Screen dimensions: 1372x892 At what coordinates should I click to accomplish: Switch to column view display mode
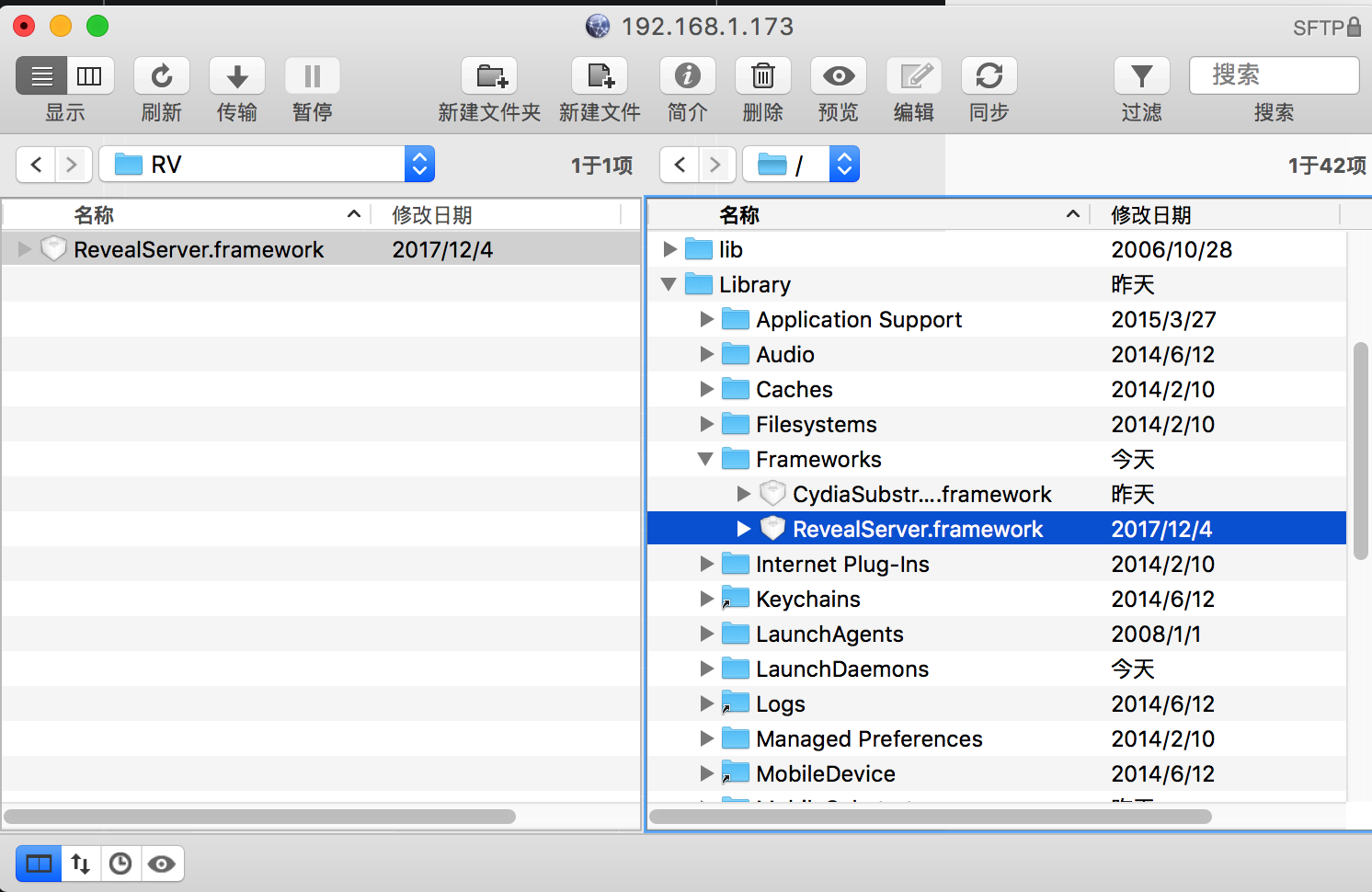pos(90,75)
